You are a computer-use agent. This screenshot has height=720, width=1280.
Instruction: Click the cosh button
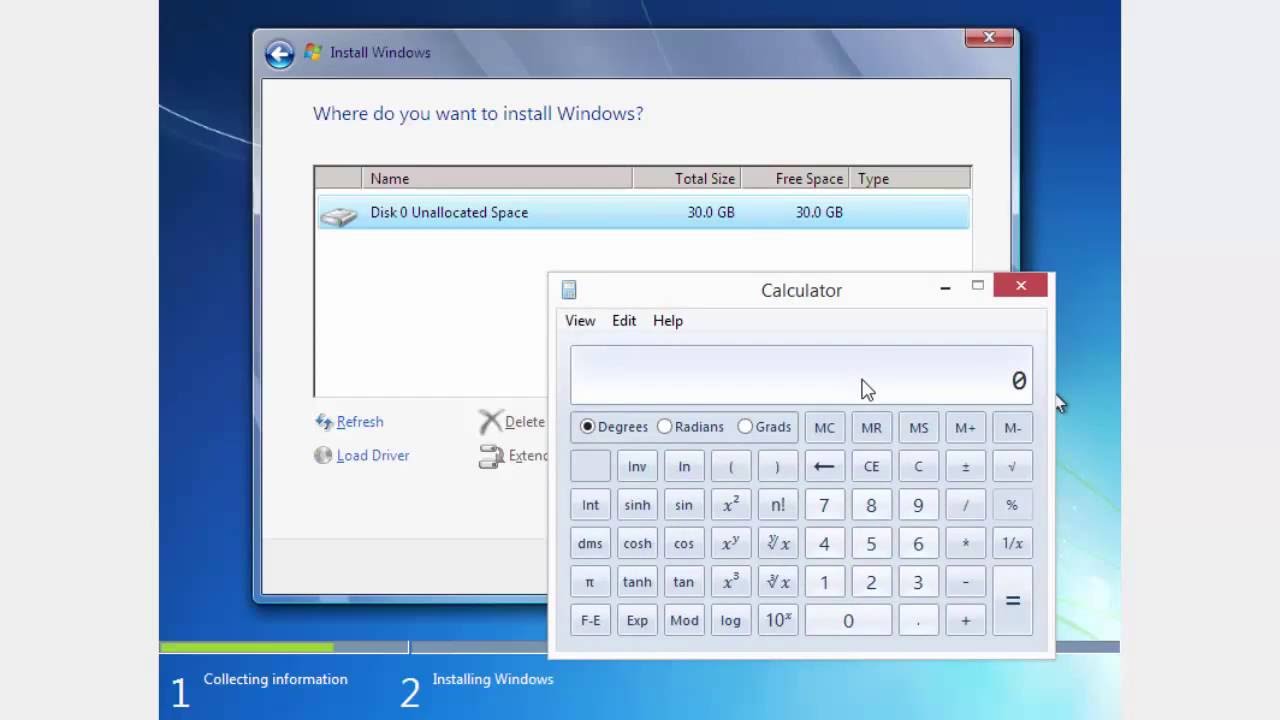click(637, 544)
